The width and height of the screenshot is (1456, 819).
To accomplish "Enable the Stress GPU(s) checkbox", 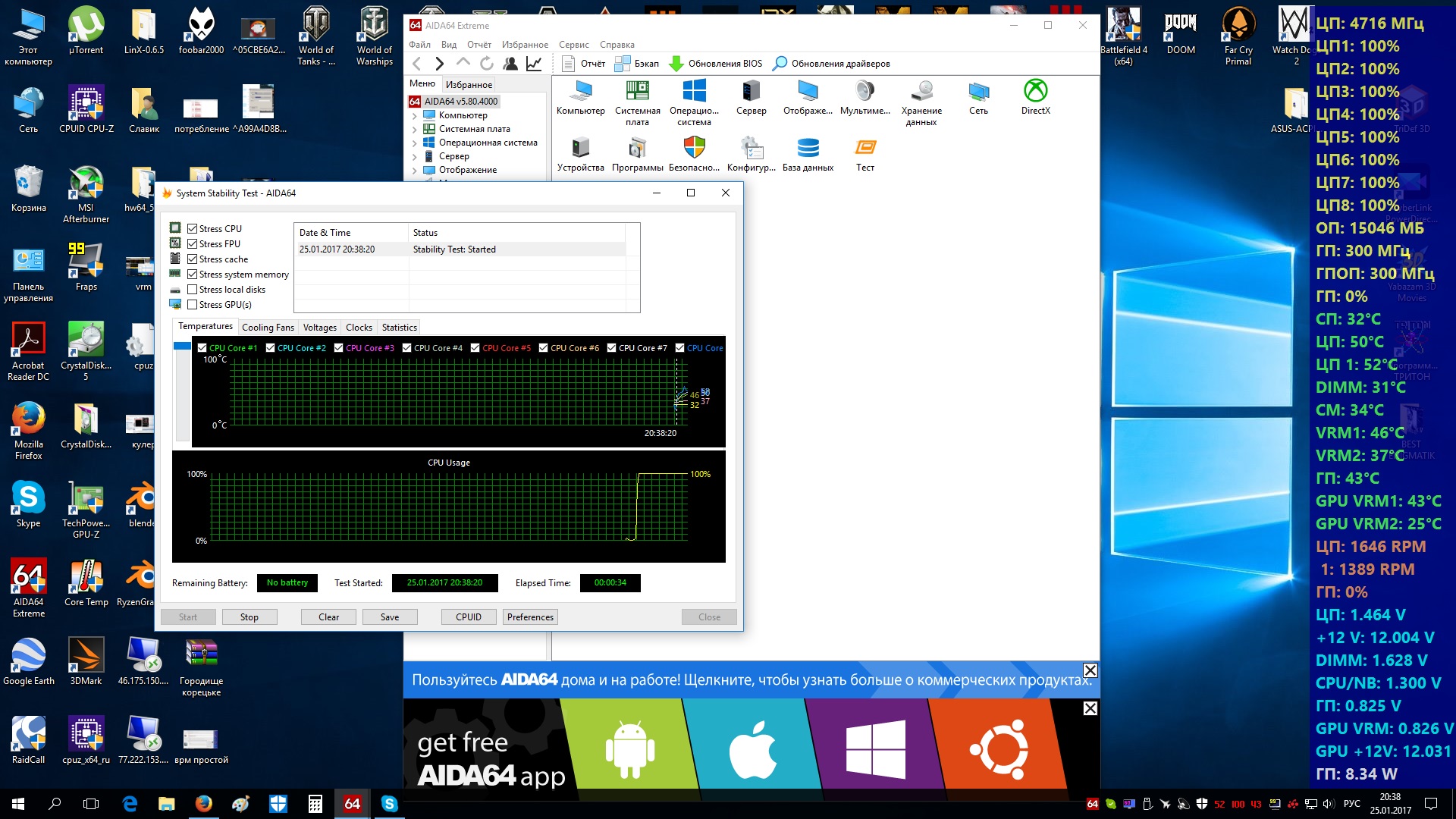I will point(193,305).
